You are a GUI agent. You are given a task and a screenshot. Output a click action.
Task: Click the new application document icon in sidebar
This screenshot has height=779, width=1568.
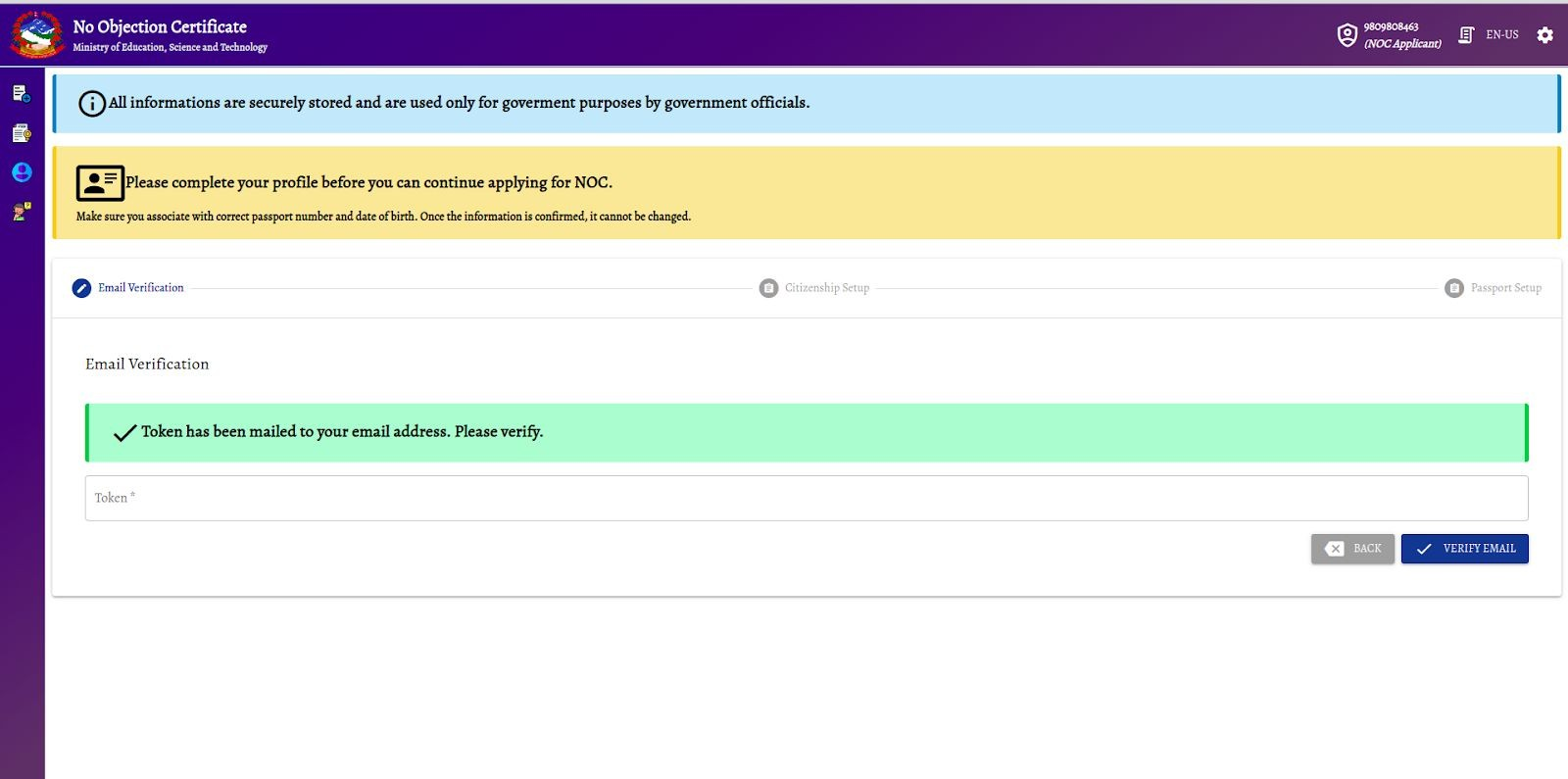(x=22, y=94)
